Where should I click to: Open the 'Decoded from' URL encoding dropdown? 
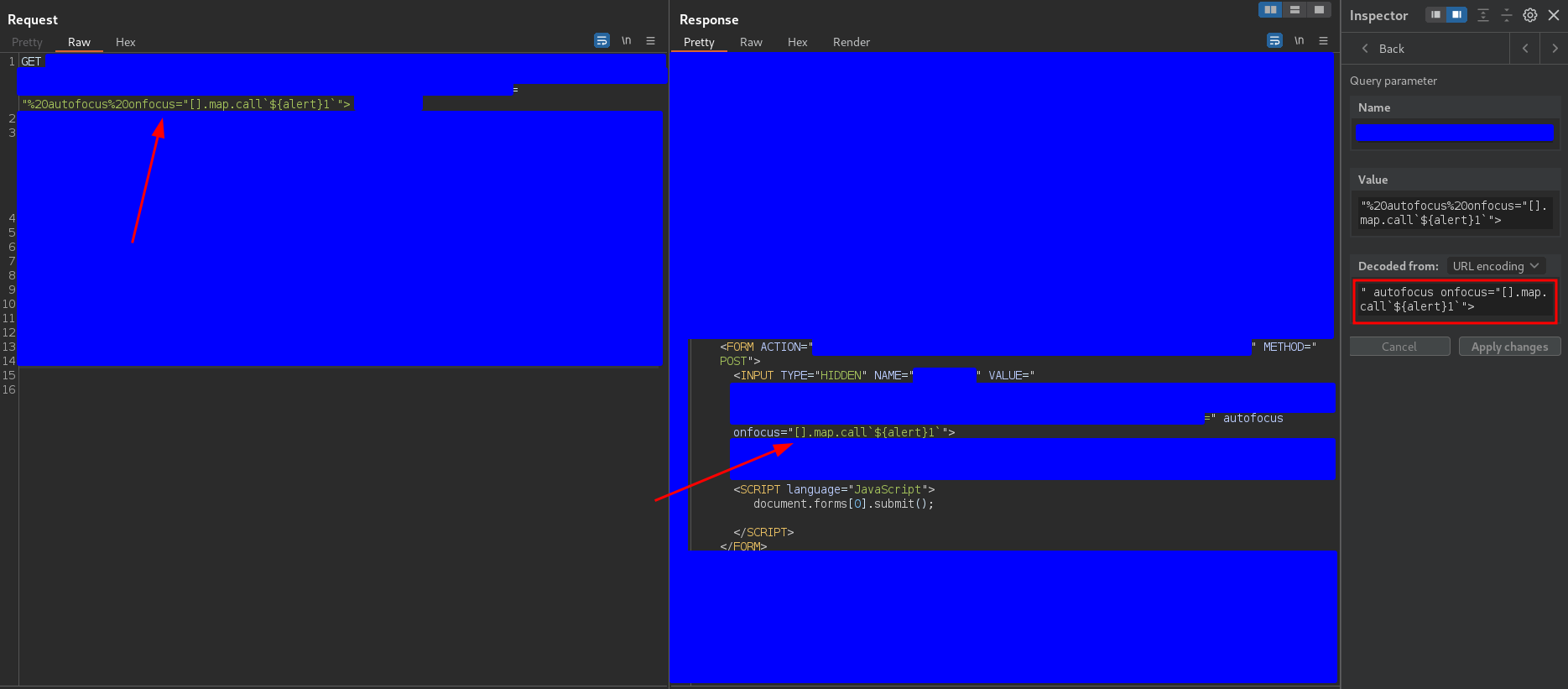[x=1496, y=266]
